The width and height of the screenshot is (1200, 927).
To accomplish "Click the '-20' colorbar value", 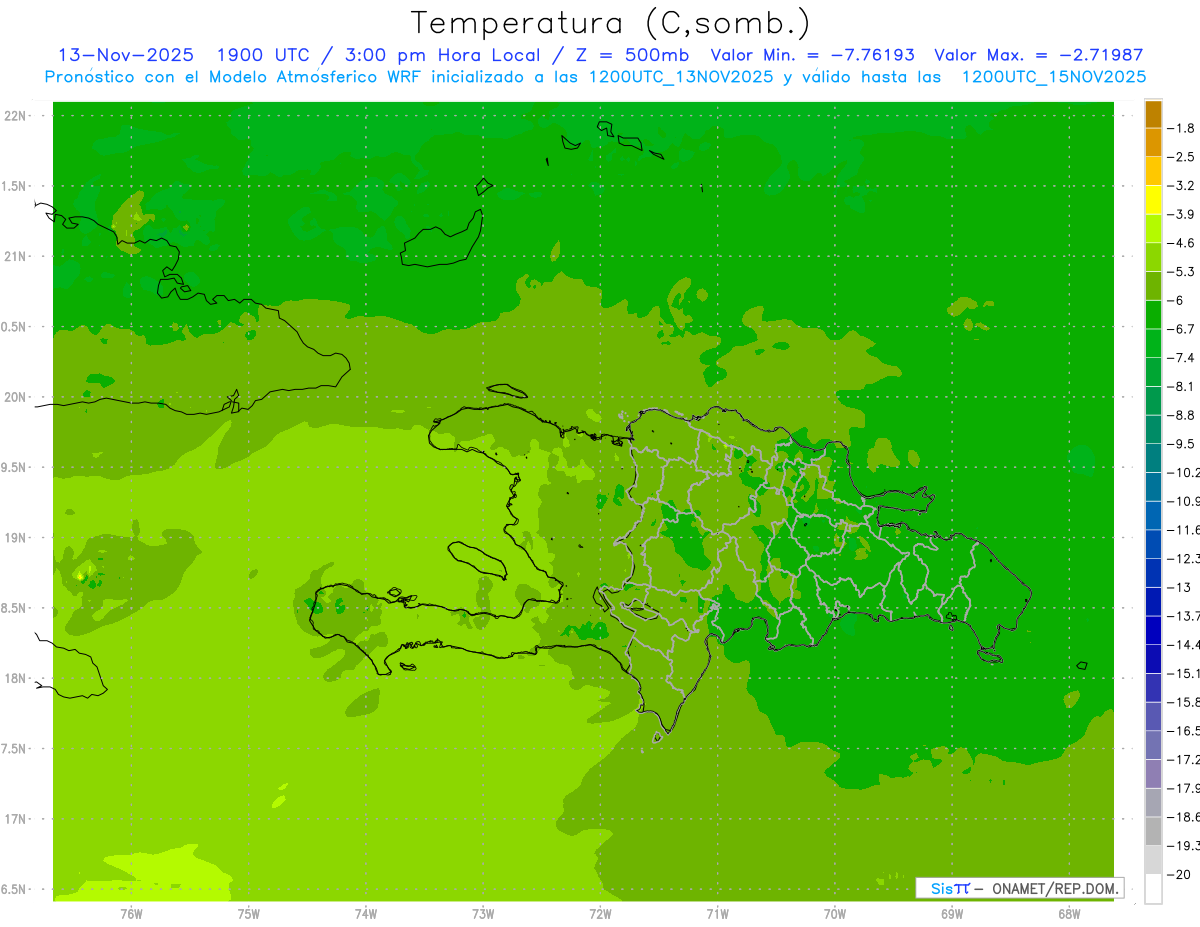I will 1178,874.
